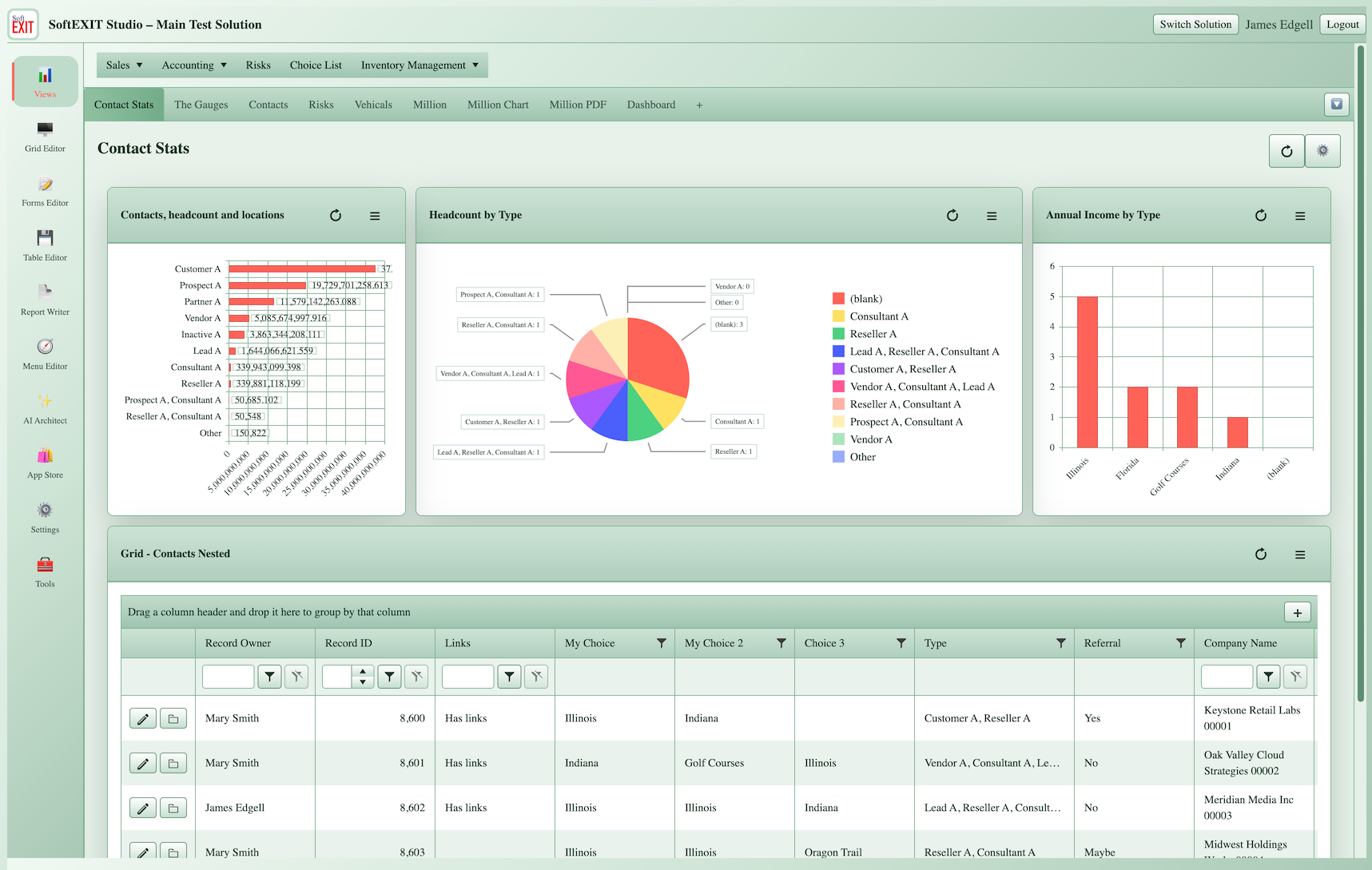Expand the Inventory Management menu
Viewport: 1372px width, 870px height.
click(x=420, y=66)
